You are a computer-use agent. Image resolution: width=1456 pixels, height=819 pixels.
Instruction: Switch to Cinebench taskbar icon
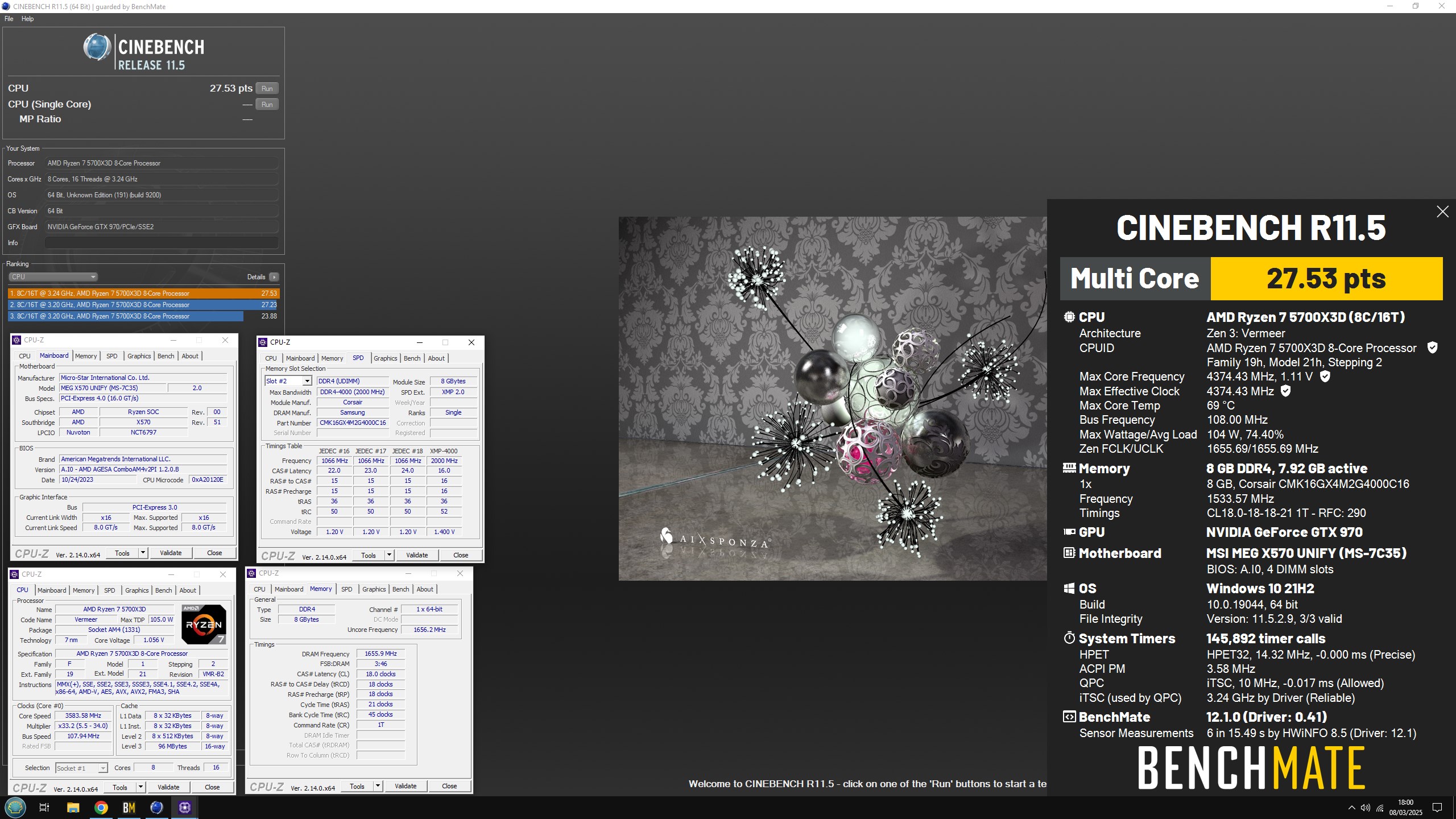point(157,807)
